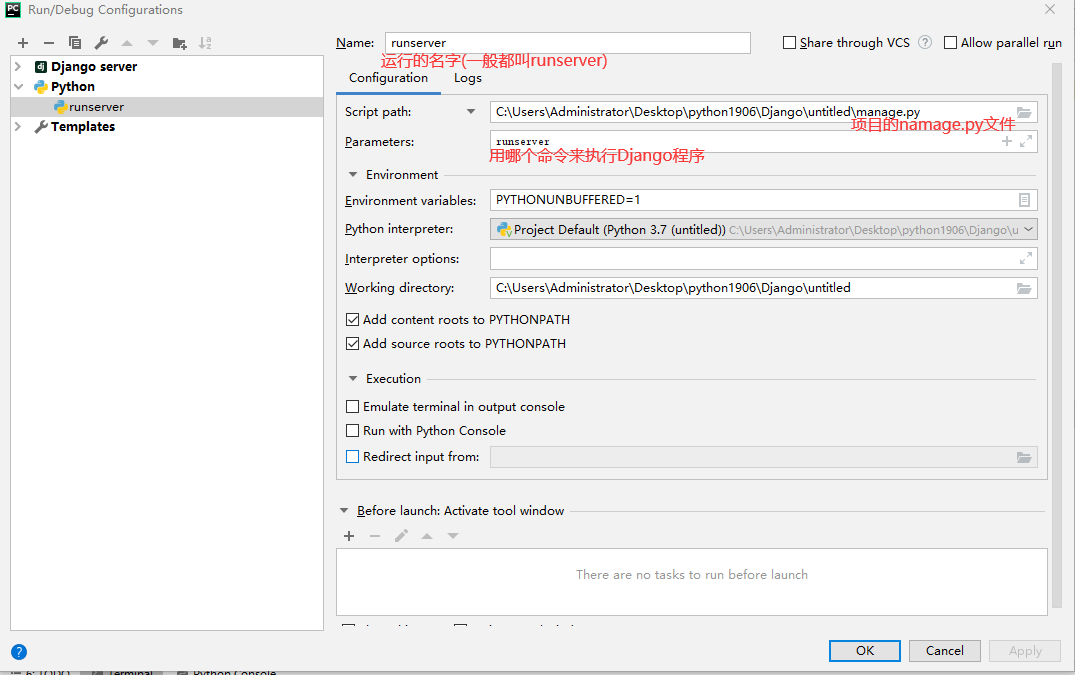Enable Emulate terminal in output console
This screenshot has height=675, width=1075.
pyautogui.click(x=352, y=406)
